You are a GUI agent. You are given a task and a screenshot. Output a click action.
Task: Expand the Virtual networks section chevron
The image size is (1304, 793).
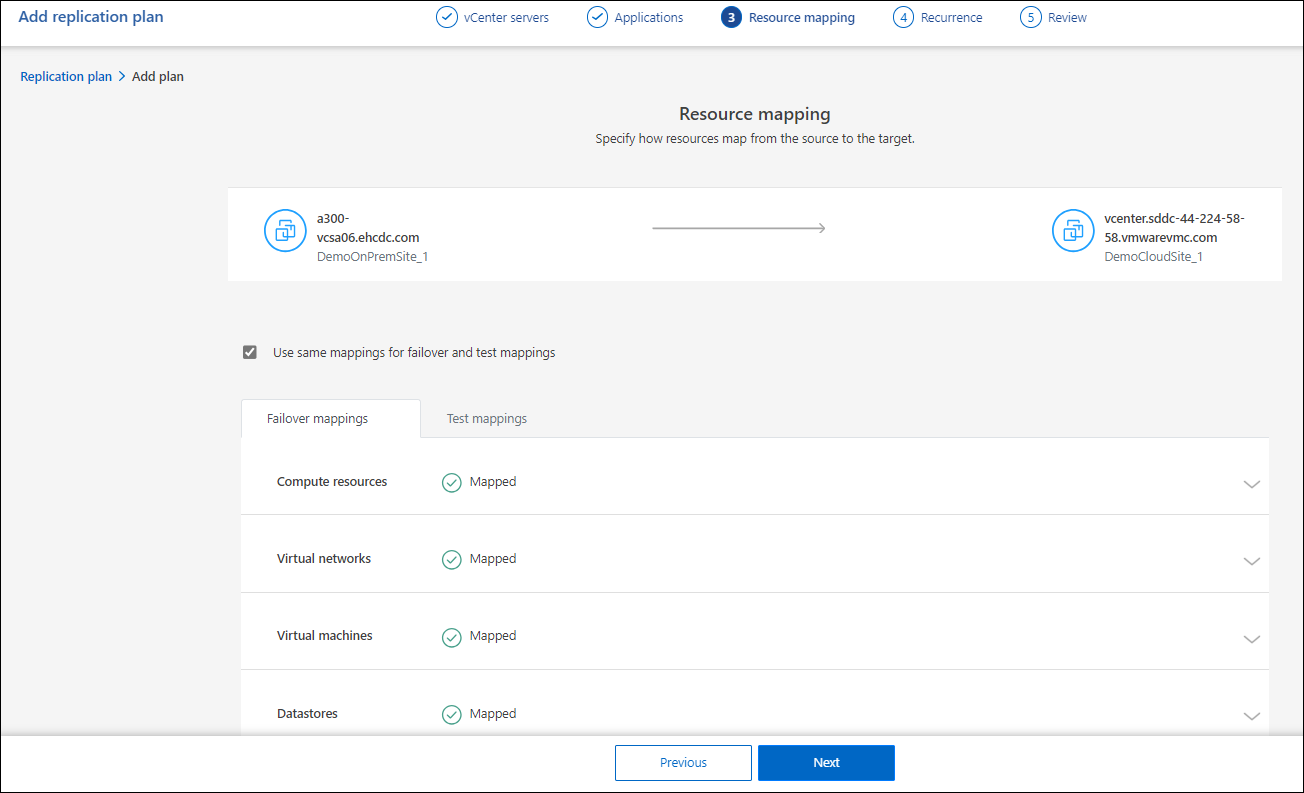pos(1251,561)
